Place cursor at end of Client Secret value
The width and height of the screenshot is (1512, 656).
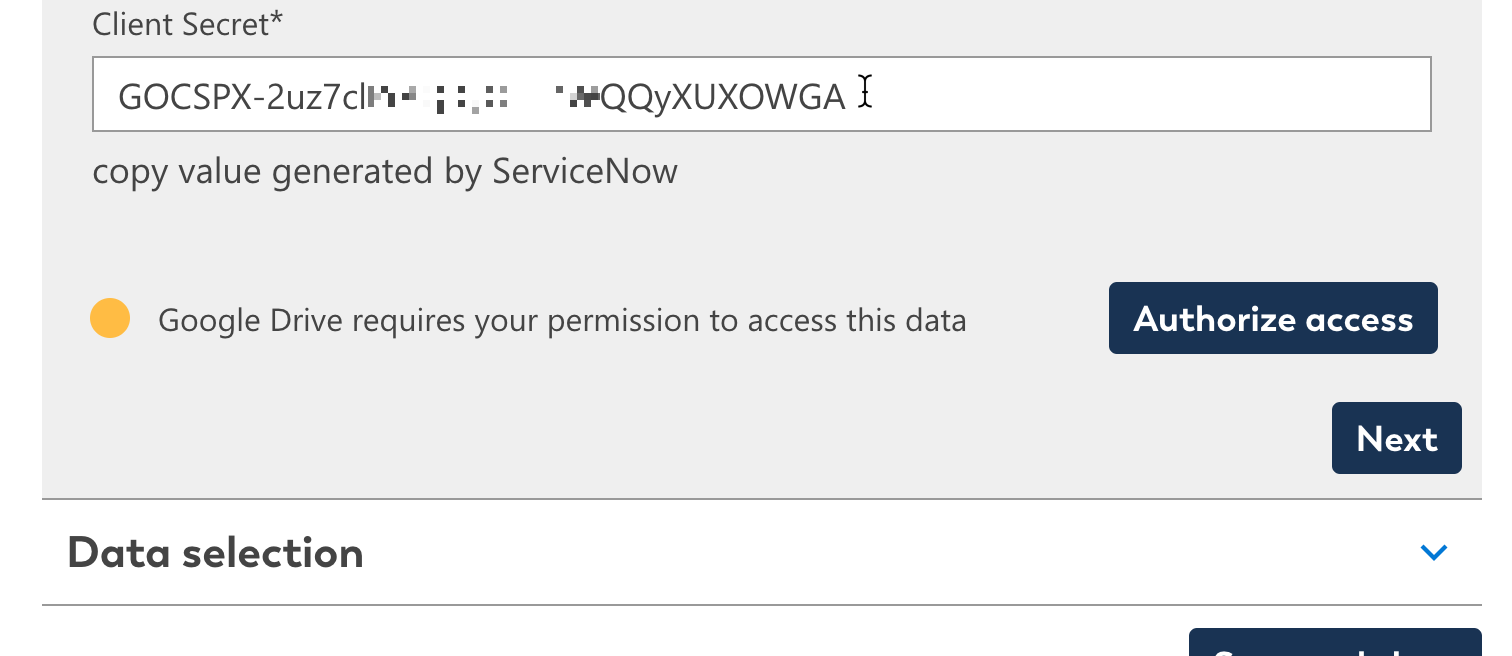[x=860, y=94]
